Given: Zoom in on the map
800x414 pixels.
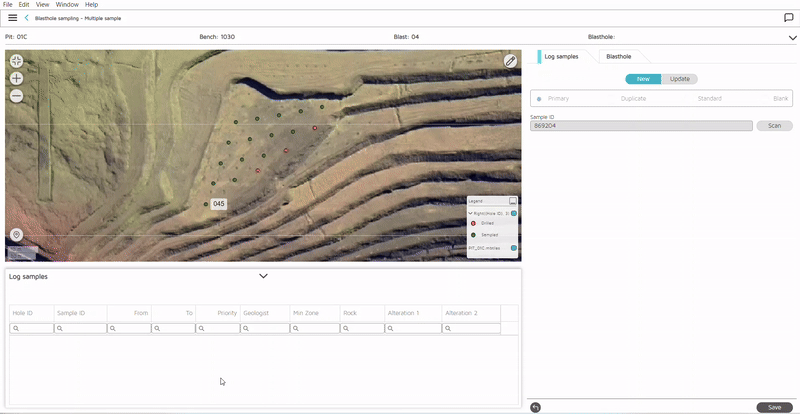Looking at the screenshot, I should pyautogui.click(x=16, y=78).
